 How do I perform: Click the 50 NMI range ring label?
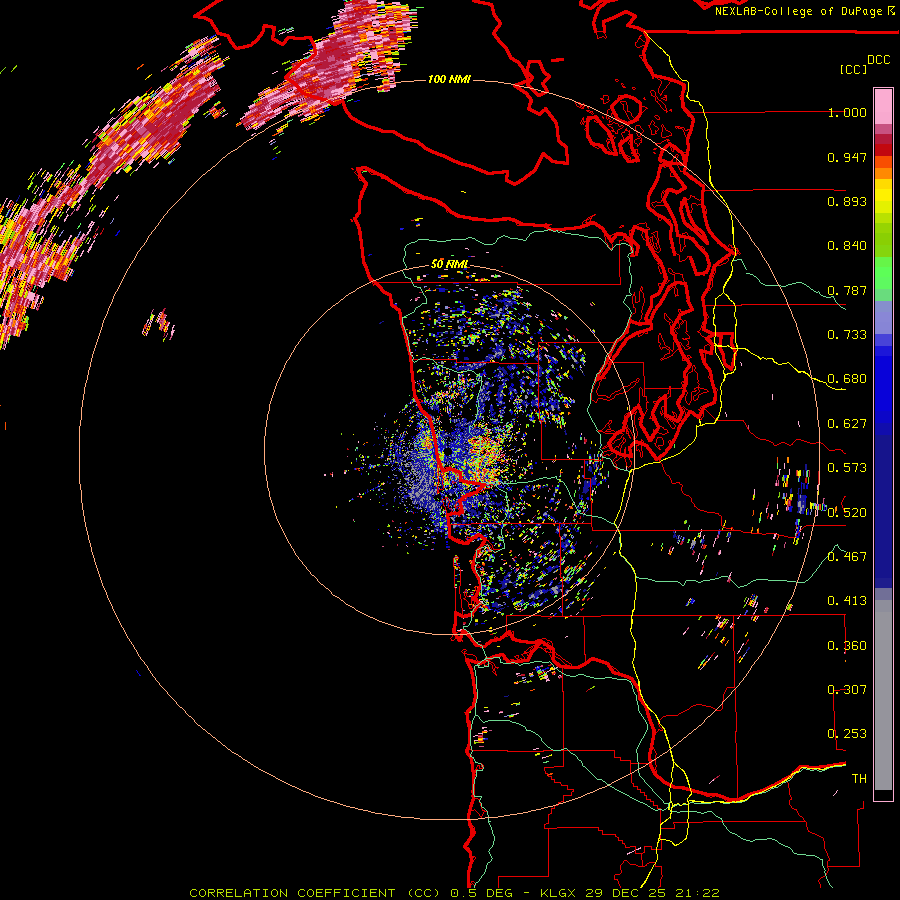coord(449,264)
